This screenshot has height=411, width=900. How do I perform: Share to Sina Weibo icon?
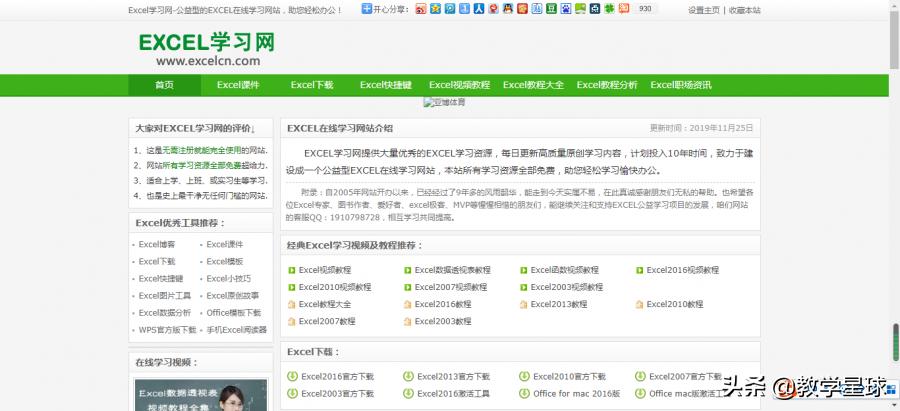421,9
